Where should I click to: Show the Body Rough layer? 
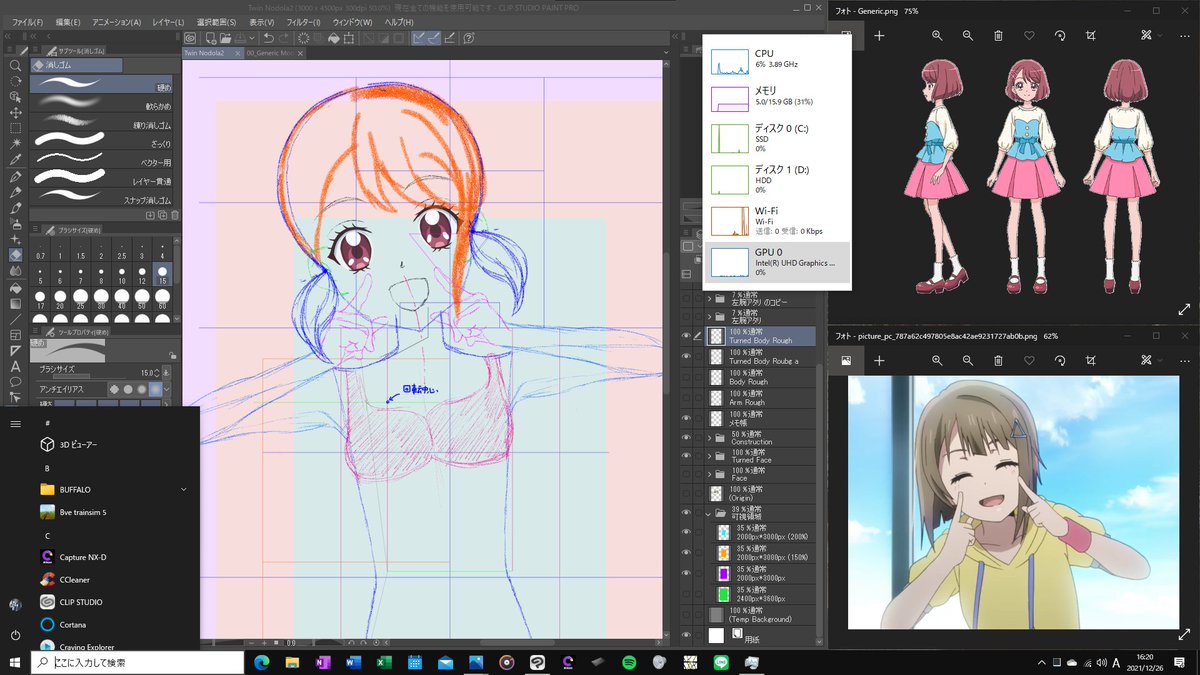coord(686,377)
